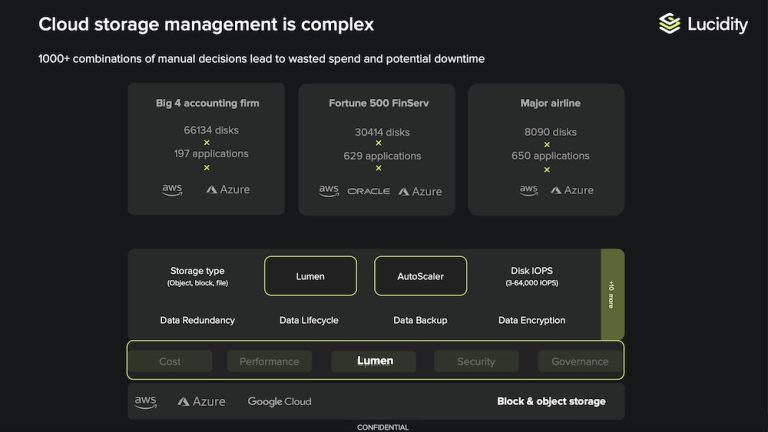Click AWS logo in Fortune 500 FinServ card
Screen dimensions: 768x432
(329, 190)
